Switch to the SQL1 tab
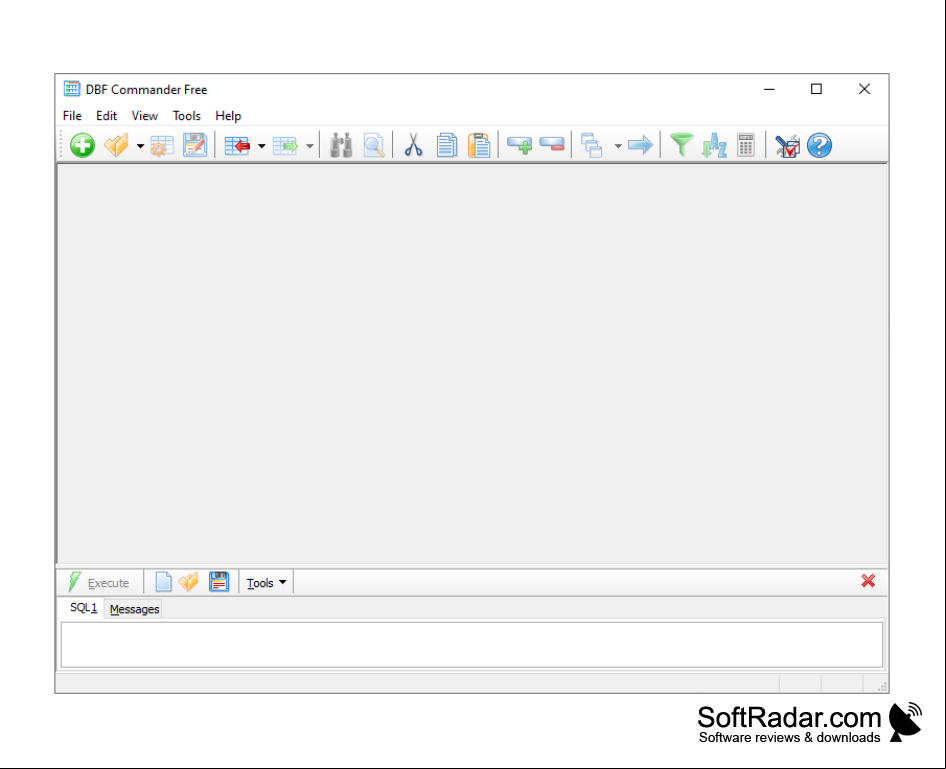The image size is (946, 769). pos(83,608)
